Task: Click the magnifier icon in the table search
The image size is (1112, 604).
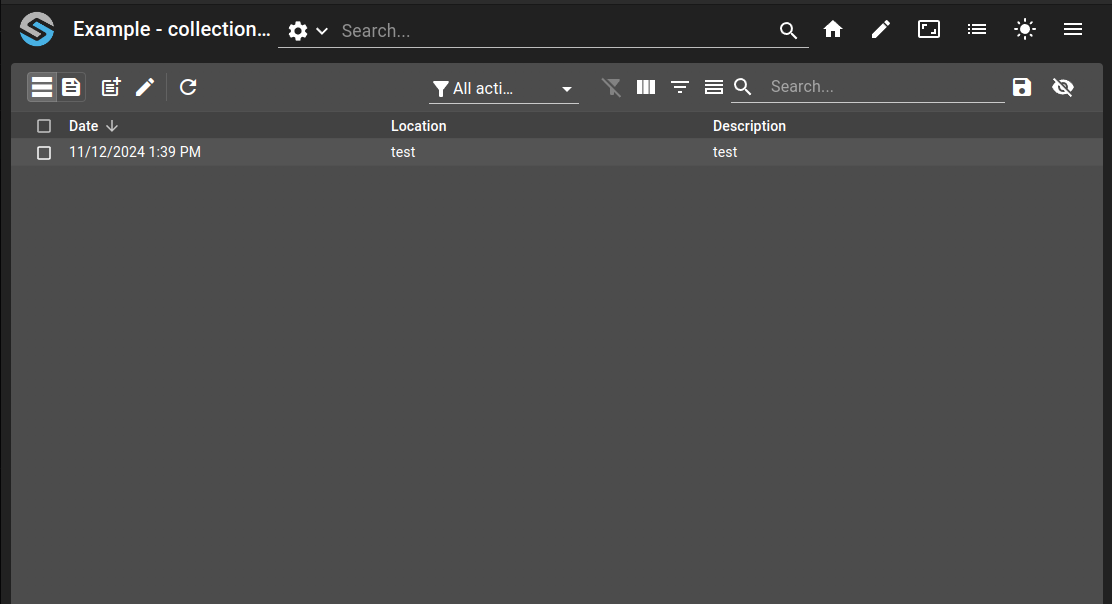Action: tap(743, 86)
